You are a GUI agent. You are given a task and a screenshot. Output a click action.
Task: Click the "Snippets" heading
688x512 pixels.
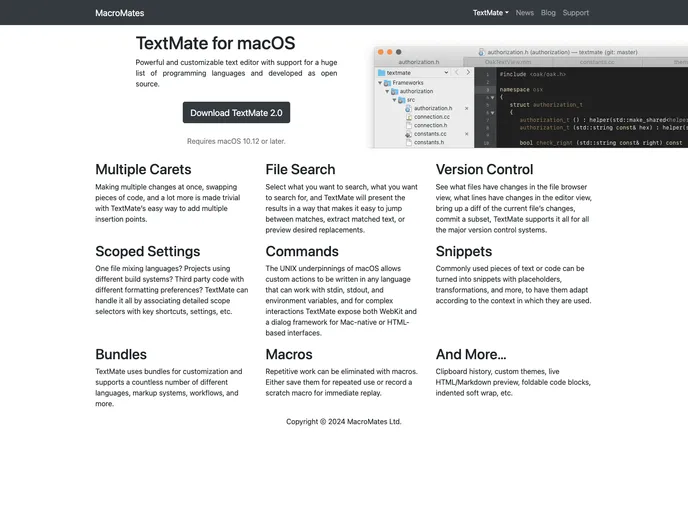(x=464, y=251)
